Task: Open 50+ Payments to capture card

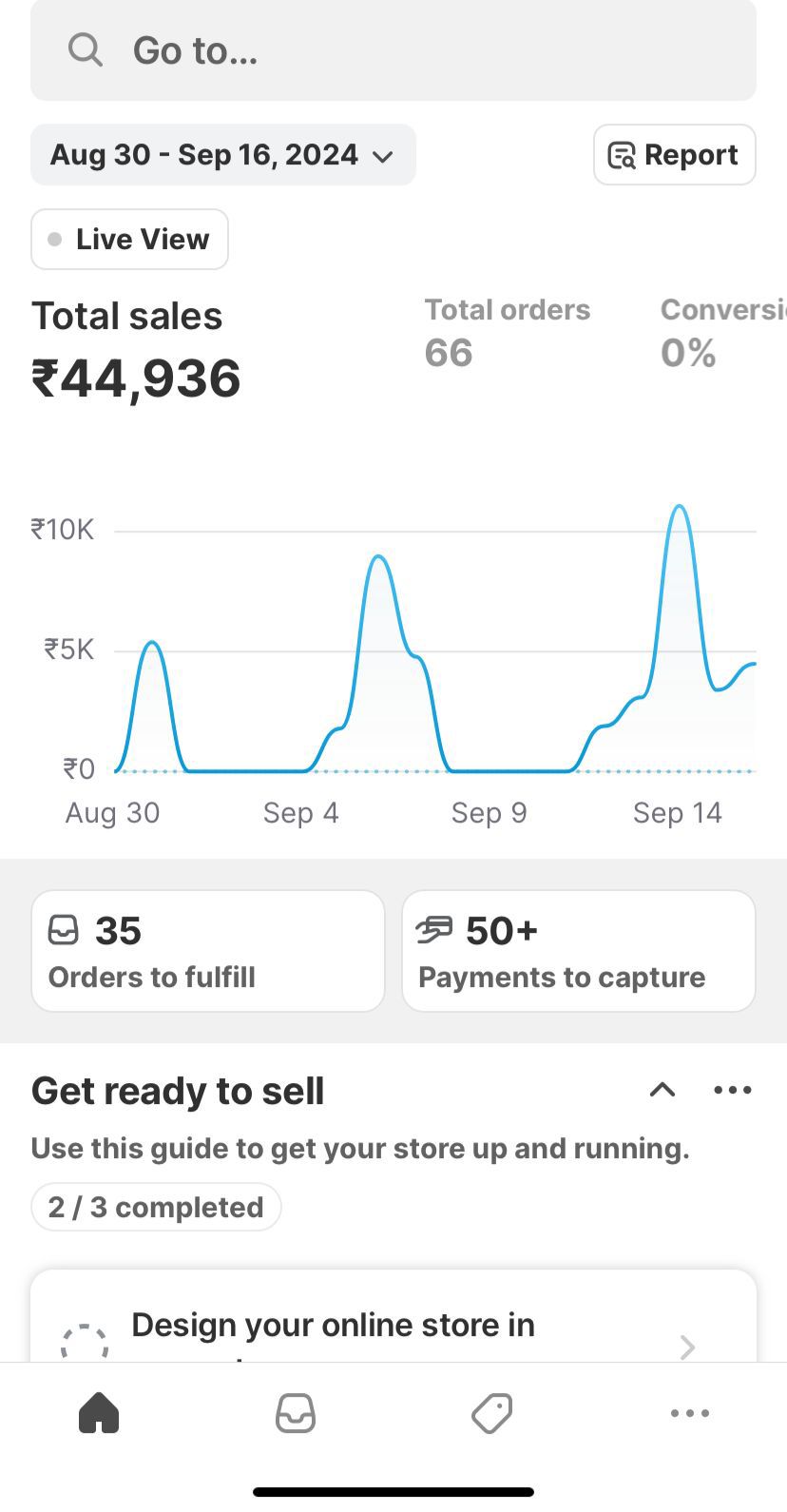Action: [578, 951]
